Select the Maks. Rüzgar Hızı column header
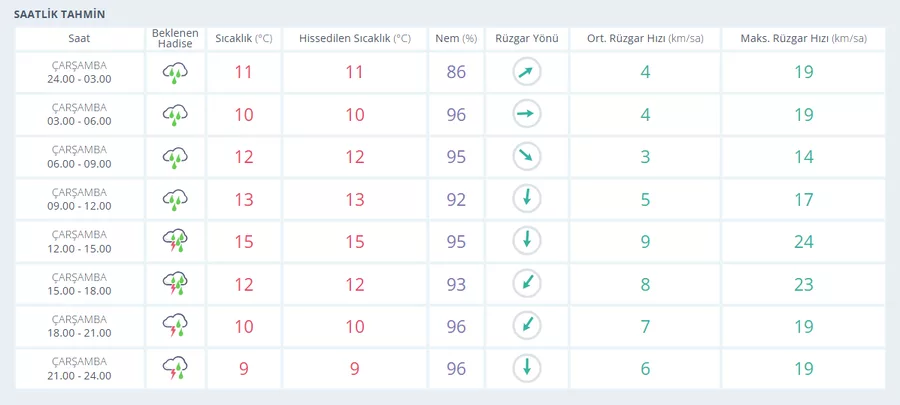 804,39
